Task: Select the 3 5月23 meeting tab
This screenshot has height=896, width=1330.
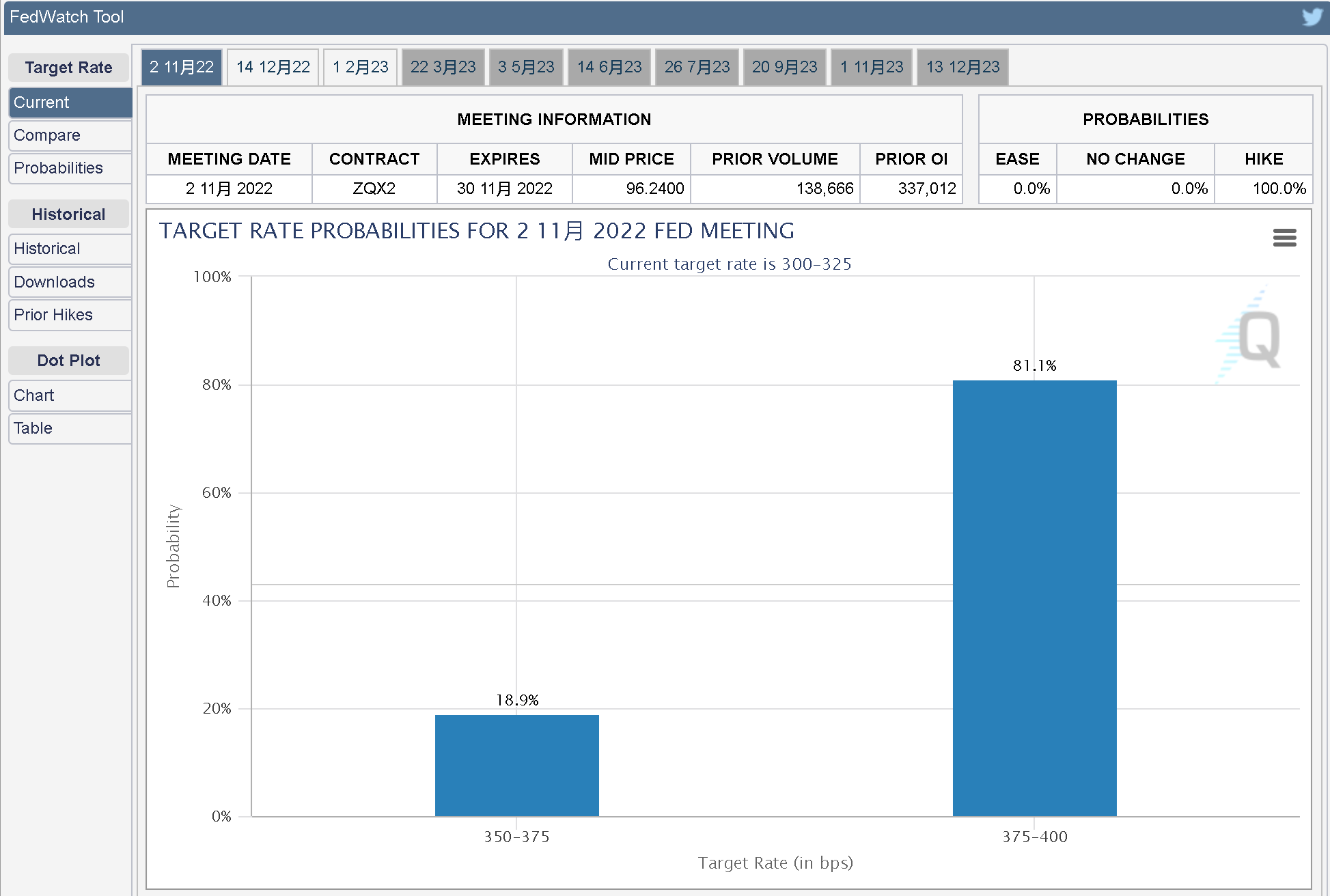Action: point(526,67)
